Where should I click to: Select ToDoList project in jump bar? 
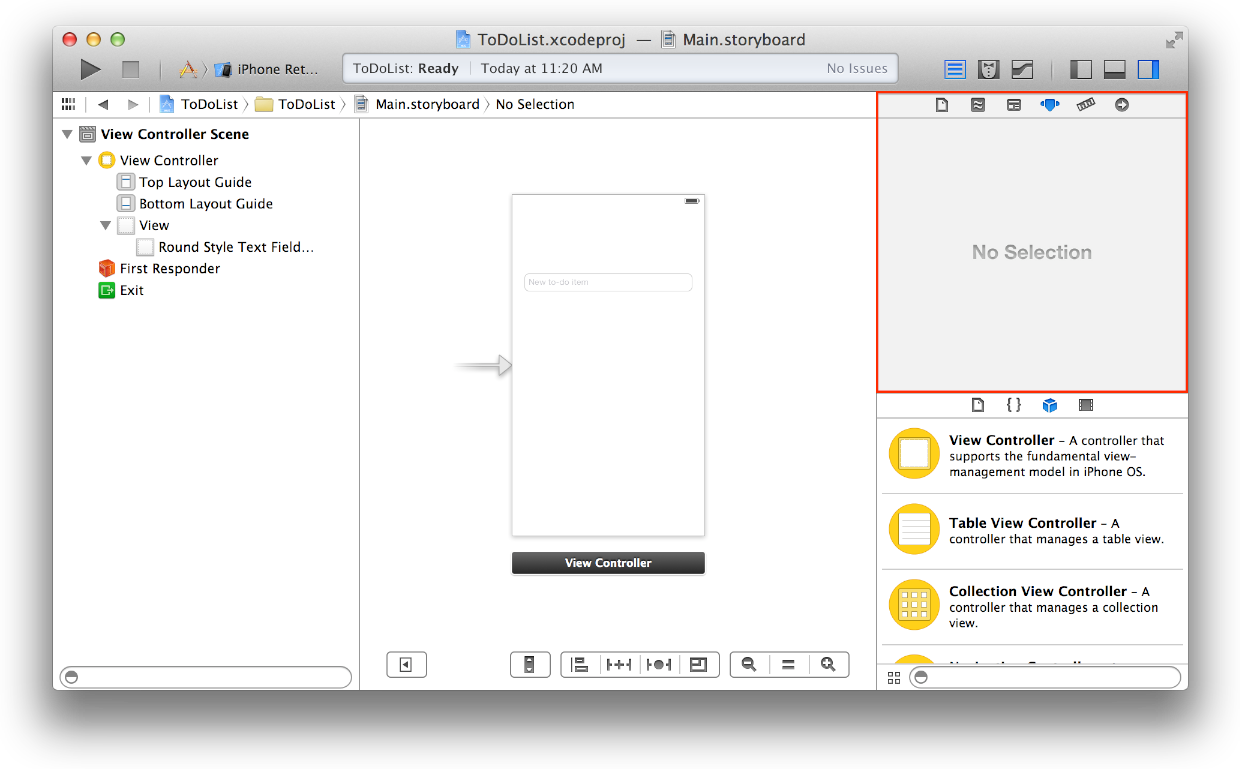click(x=200, y=104)
